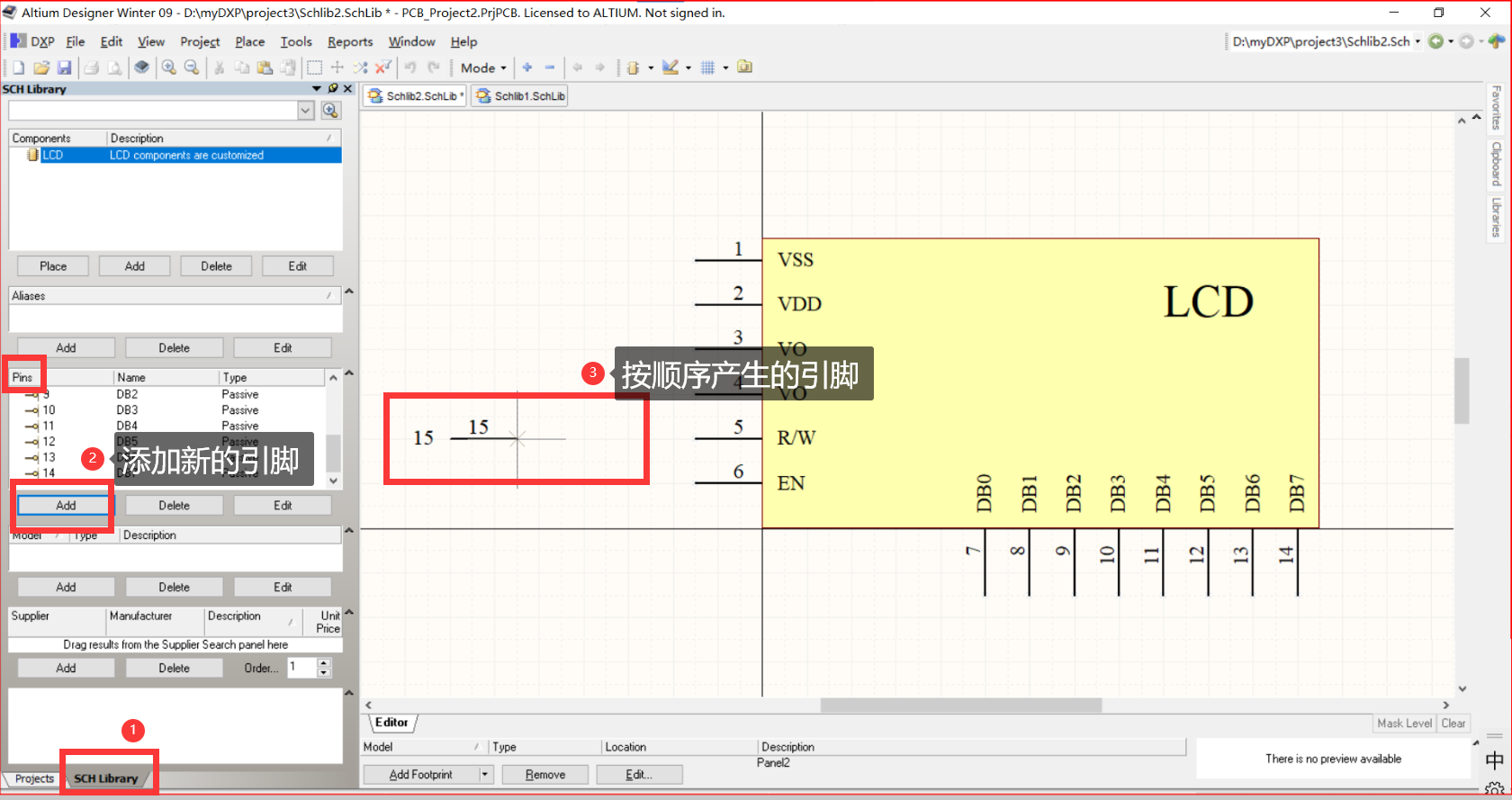Expand the component search combo box arrow
Viewport: 1512px width, 800px height.
306,110
